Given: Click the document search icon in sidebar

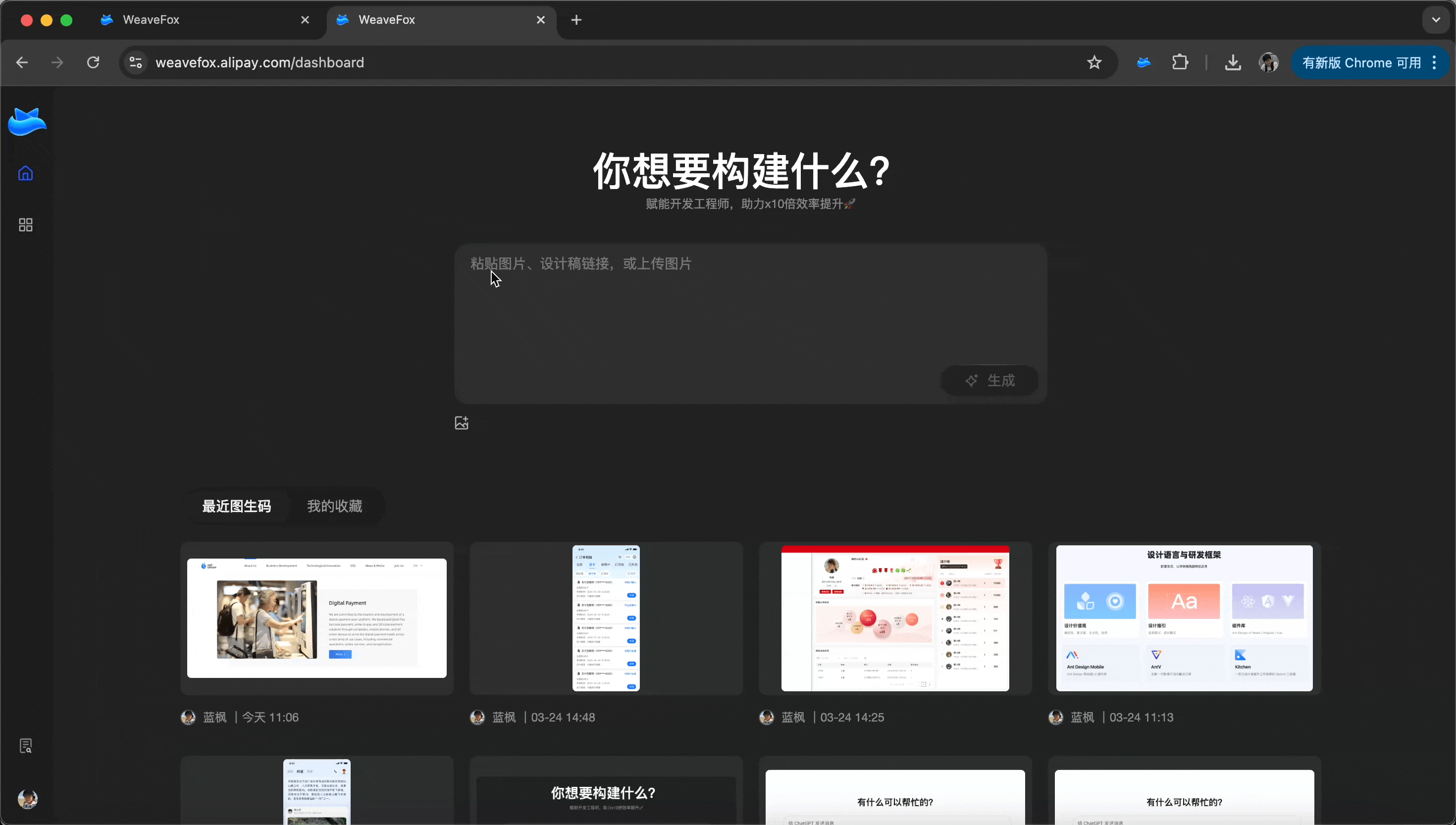Looking at the screenshot, I should pos(25,746).
